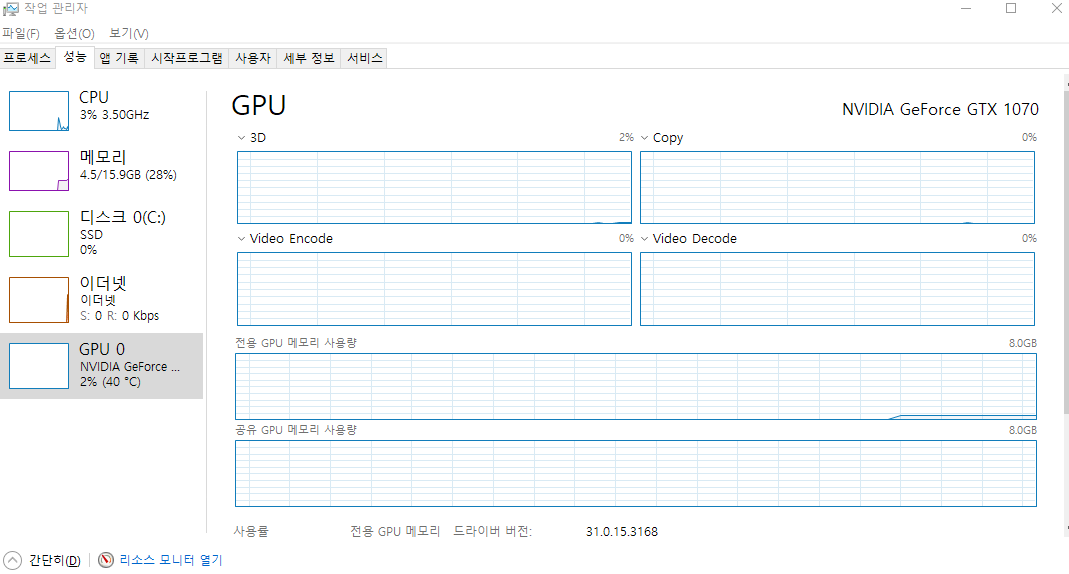Switch to the 성능 tab
This screenshot has height=574, width=1069.
point(75,57)
